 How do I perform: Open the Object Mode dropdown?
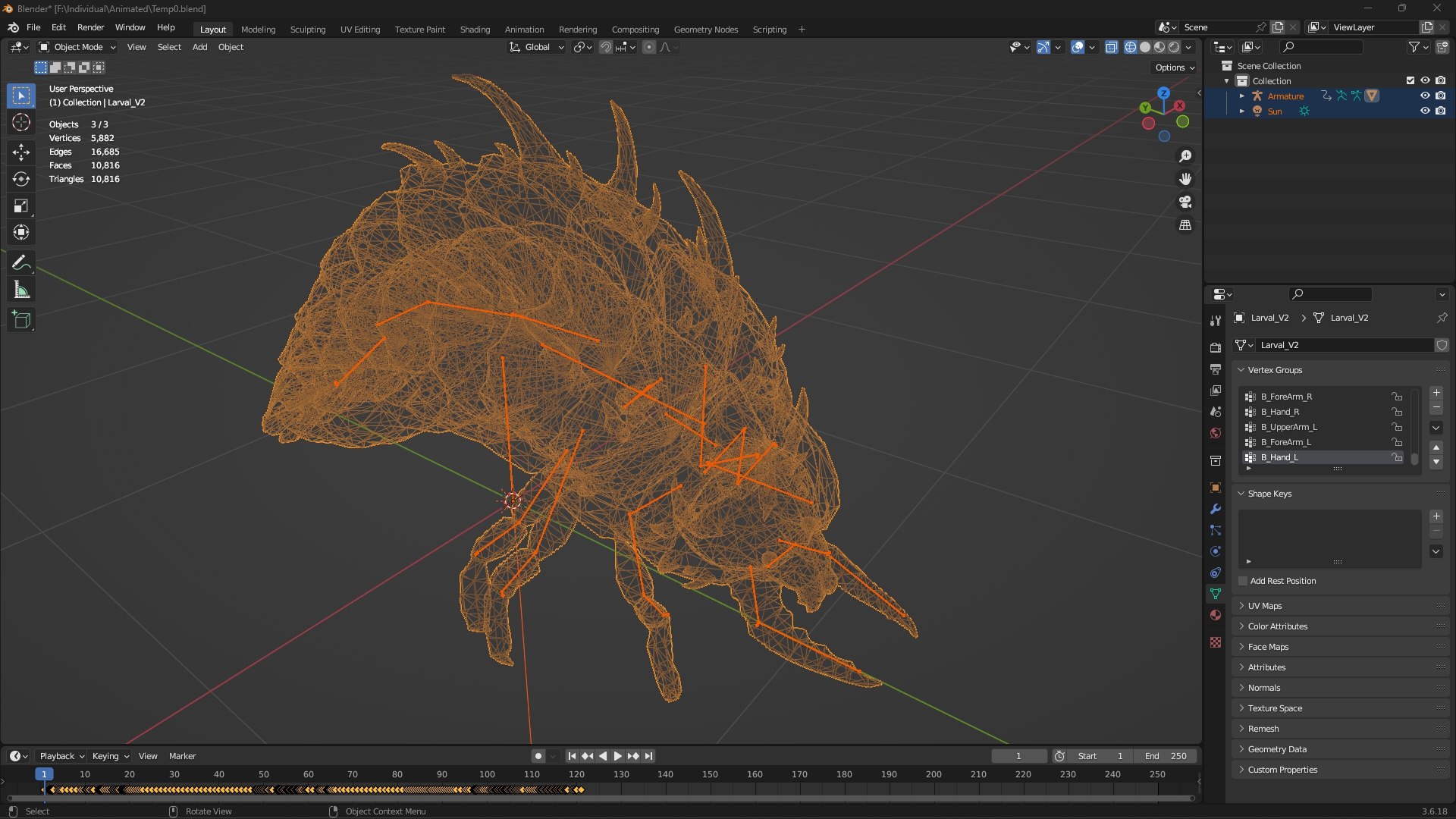click(x=77, y=47)
